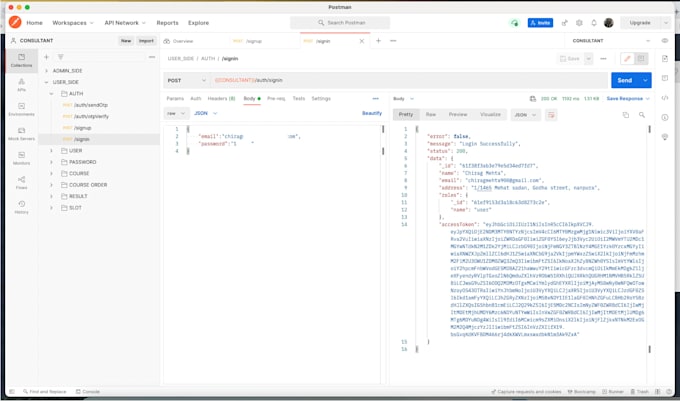
Task: Expand the ADMIN_SIDE collection
Action: (46, 71)
